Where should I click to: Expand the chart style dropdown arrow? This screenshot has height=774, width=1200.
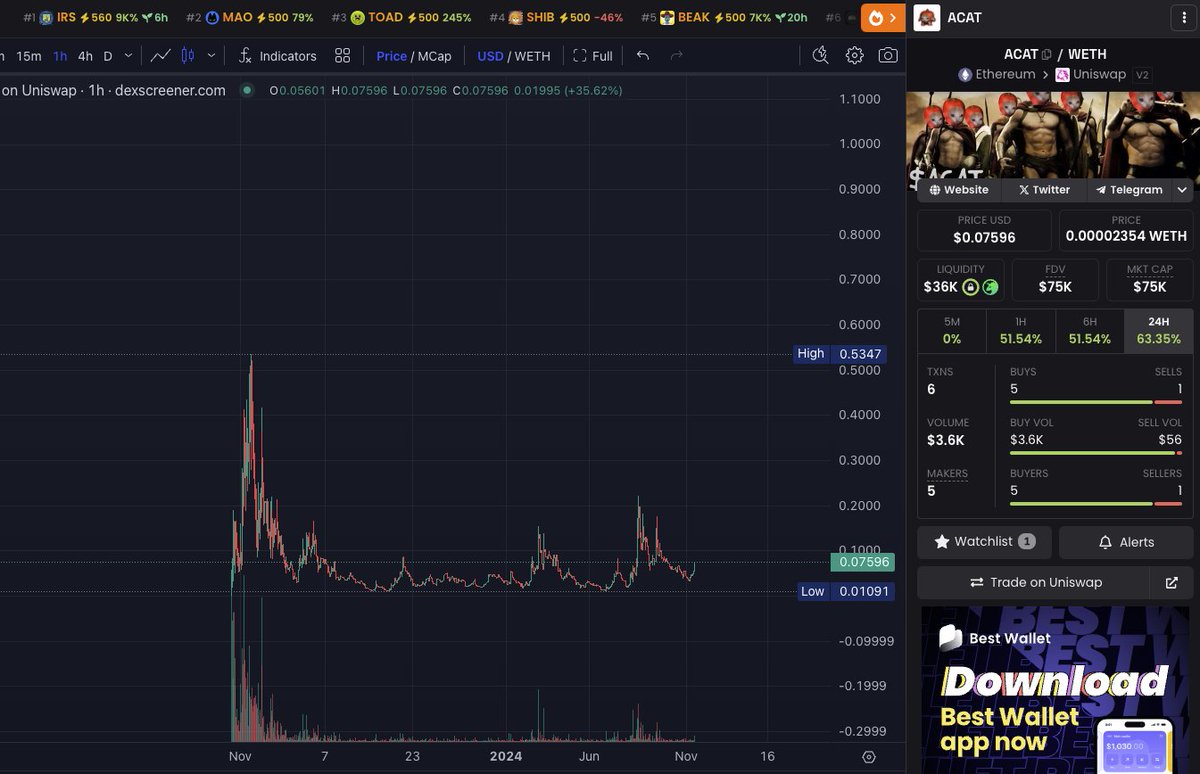coord(210,56)
